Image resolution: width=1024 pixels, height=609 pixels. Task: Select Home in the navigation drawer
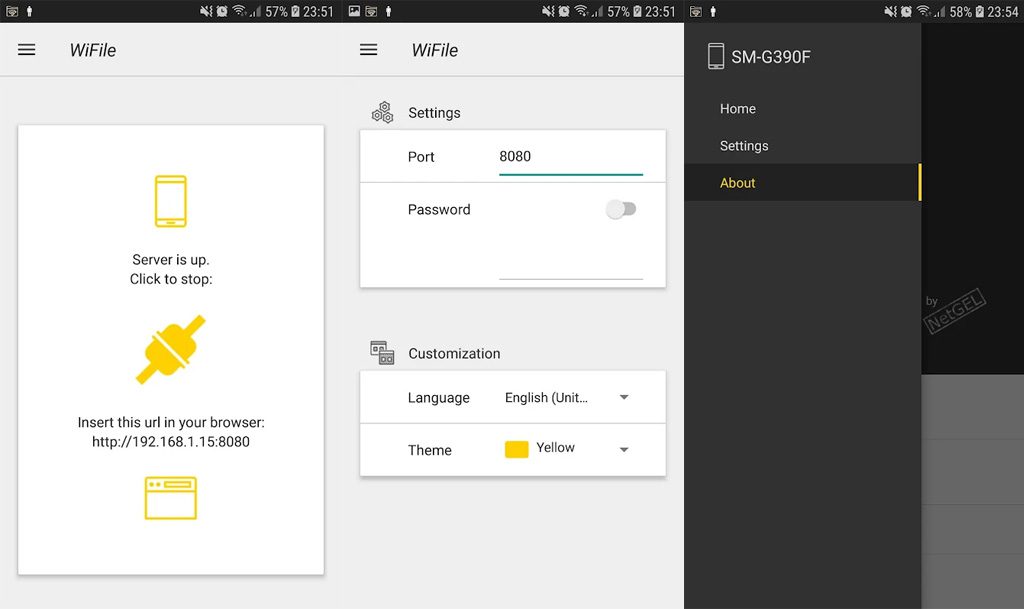(803, 109)
